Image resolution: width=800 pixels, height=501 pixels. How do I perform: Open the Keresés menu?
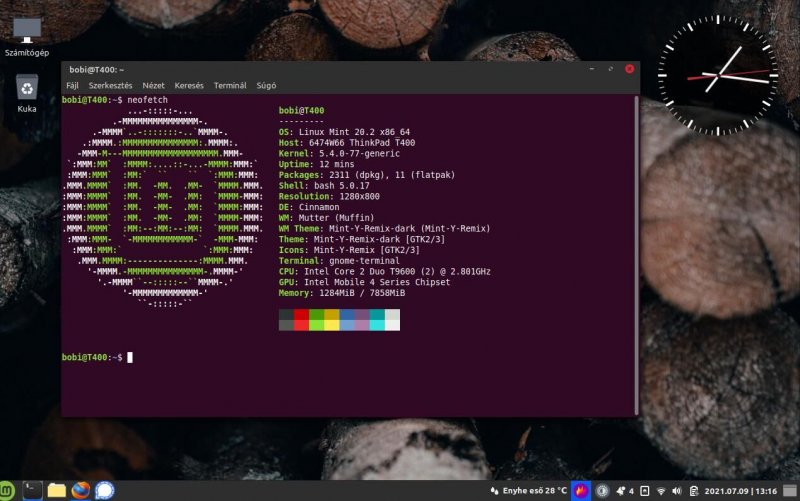coord(189,86)
